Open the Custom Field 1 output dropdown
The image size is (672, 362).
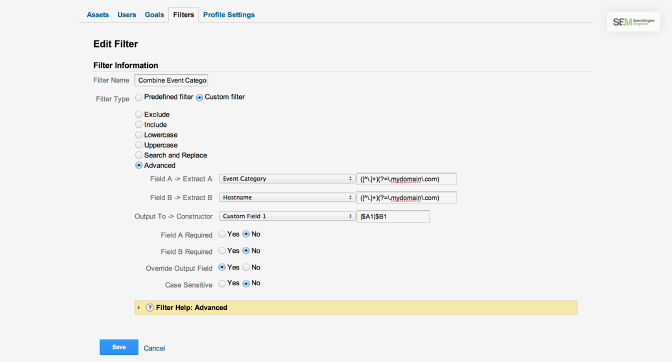click(x=287, y=216)
